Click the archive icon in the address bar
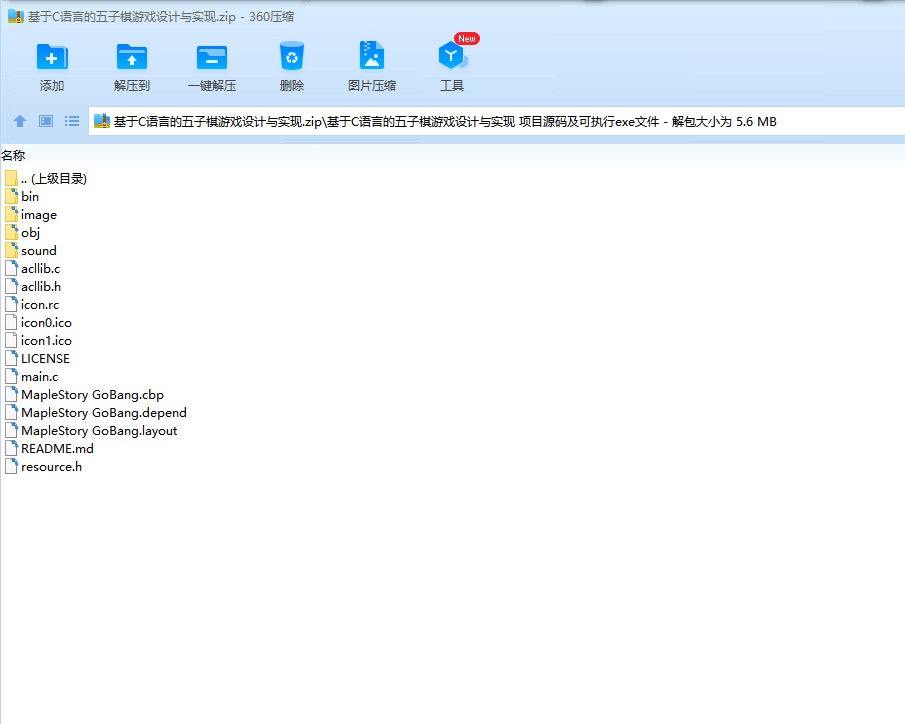The width and height of the screenshot is (905, 724). coord(102,121)
